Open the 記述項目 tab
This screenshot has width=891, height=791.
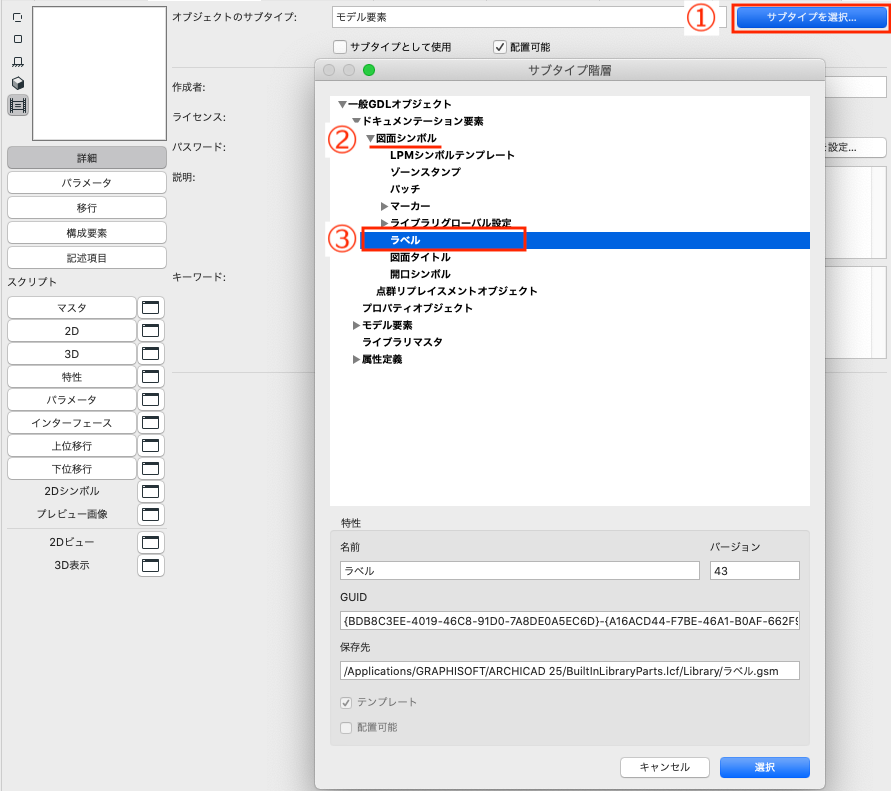tap(87, 258)
